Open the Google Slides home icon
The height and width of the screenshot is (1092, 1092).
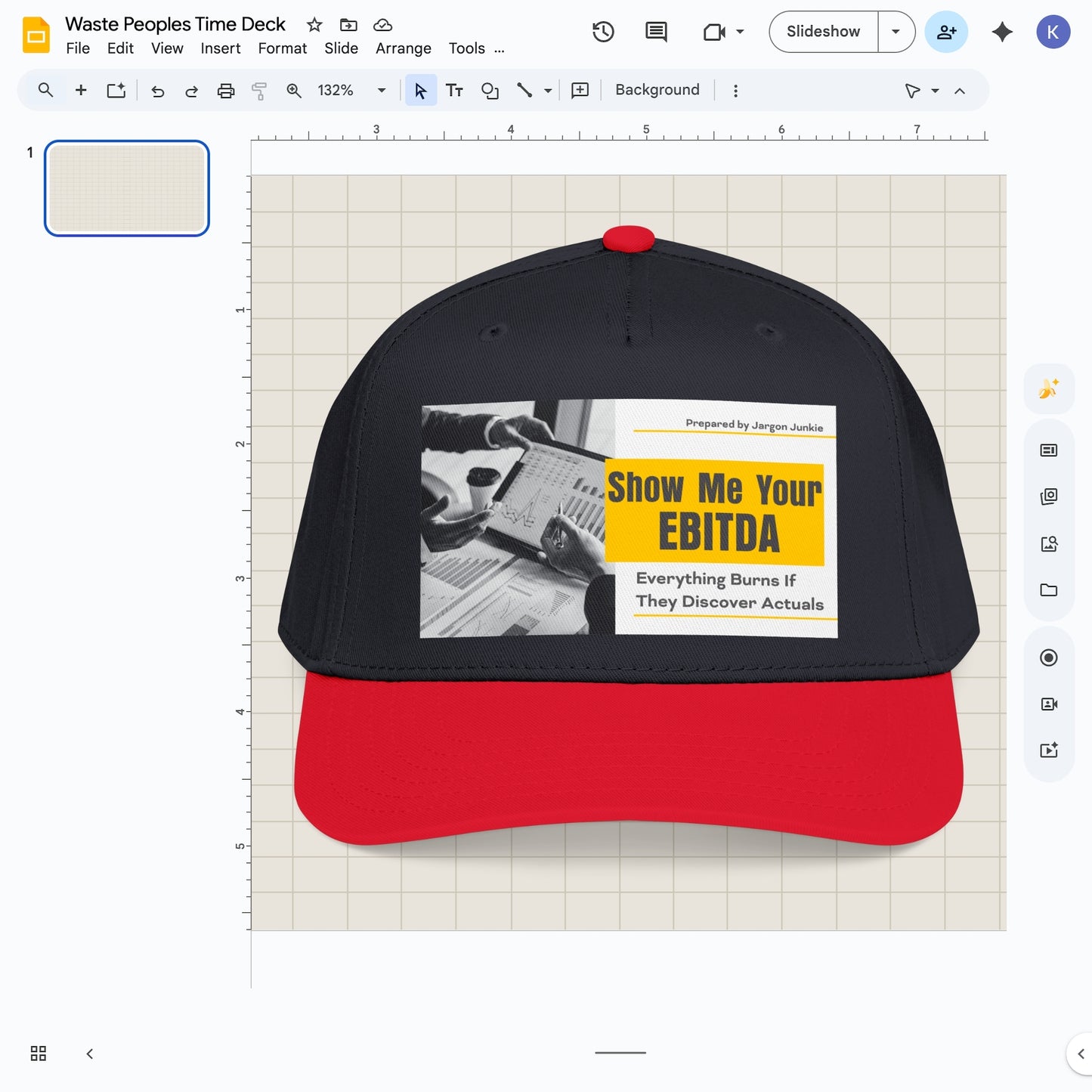tap(36, 35)
